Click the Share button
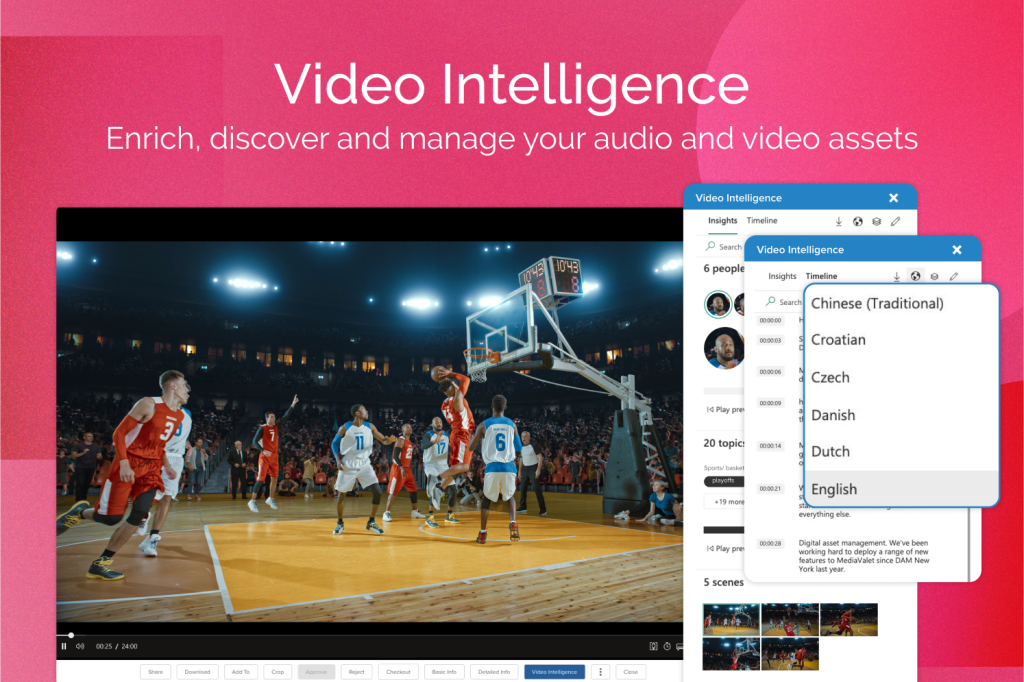Image resolution: width=1024 pixels, height=682 pixels. point(155,672)
